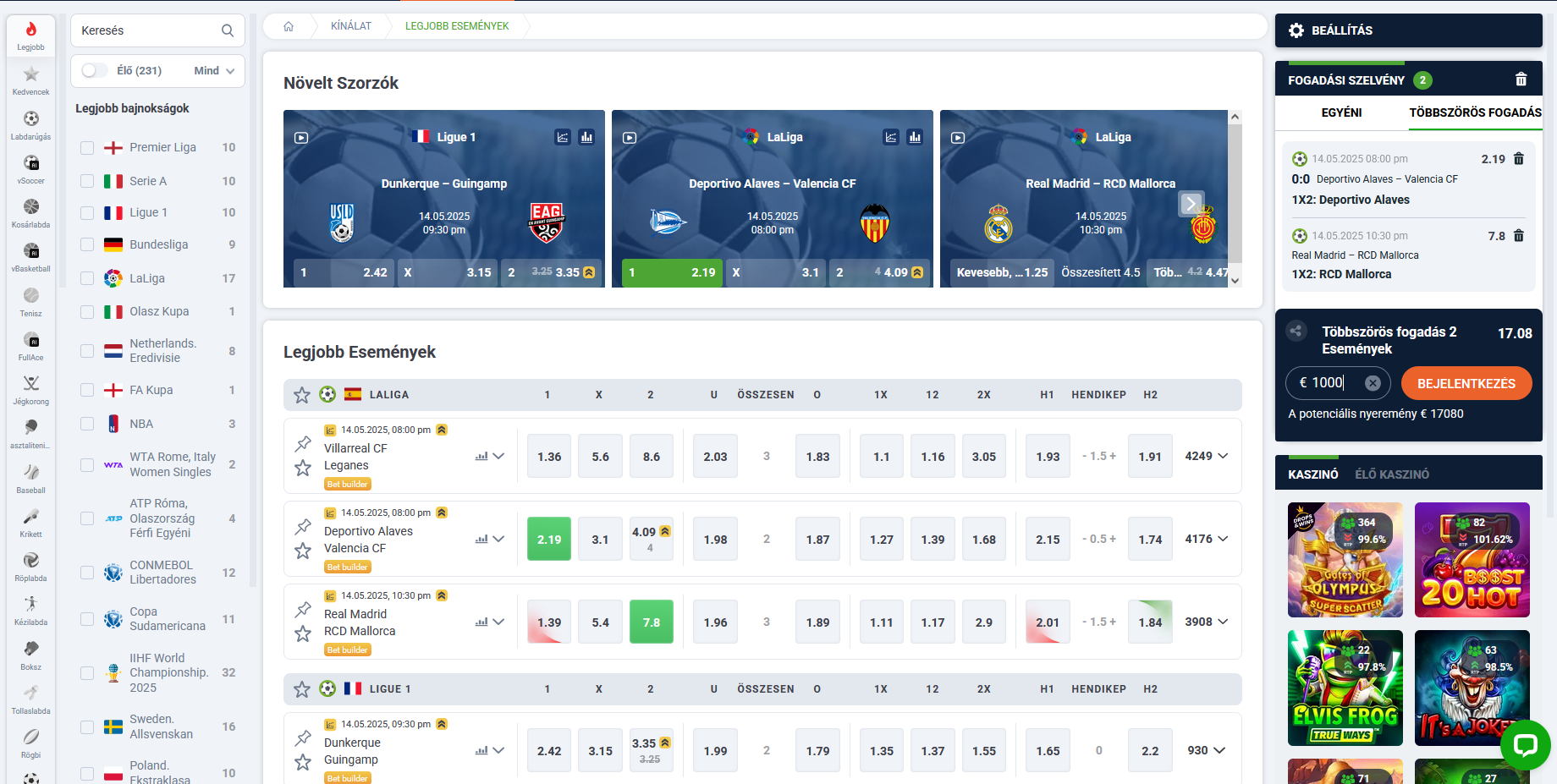Clear the stake amount with the X icon
Image resolution: width=1557 pixels, height=784 pixels.
pyautogui.click(x=1373, y=383)
